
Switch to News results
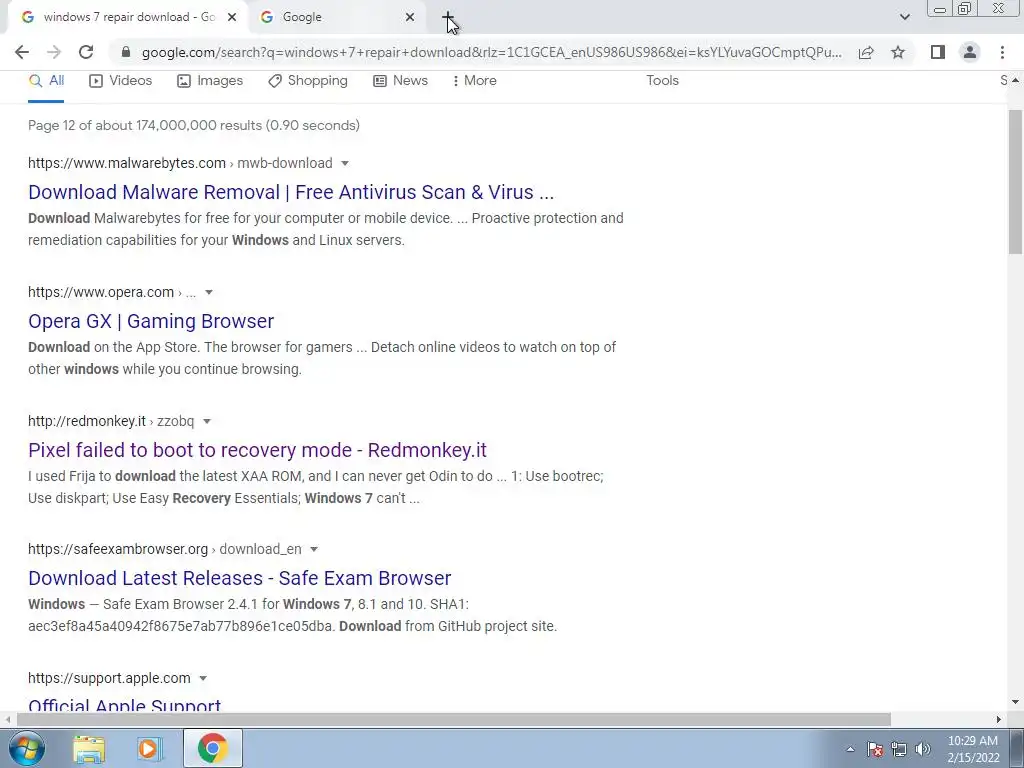coord(400,81)
